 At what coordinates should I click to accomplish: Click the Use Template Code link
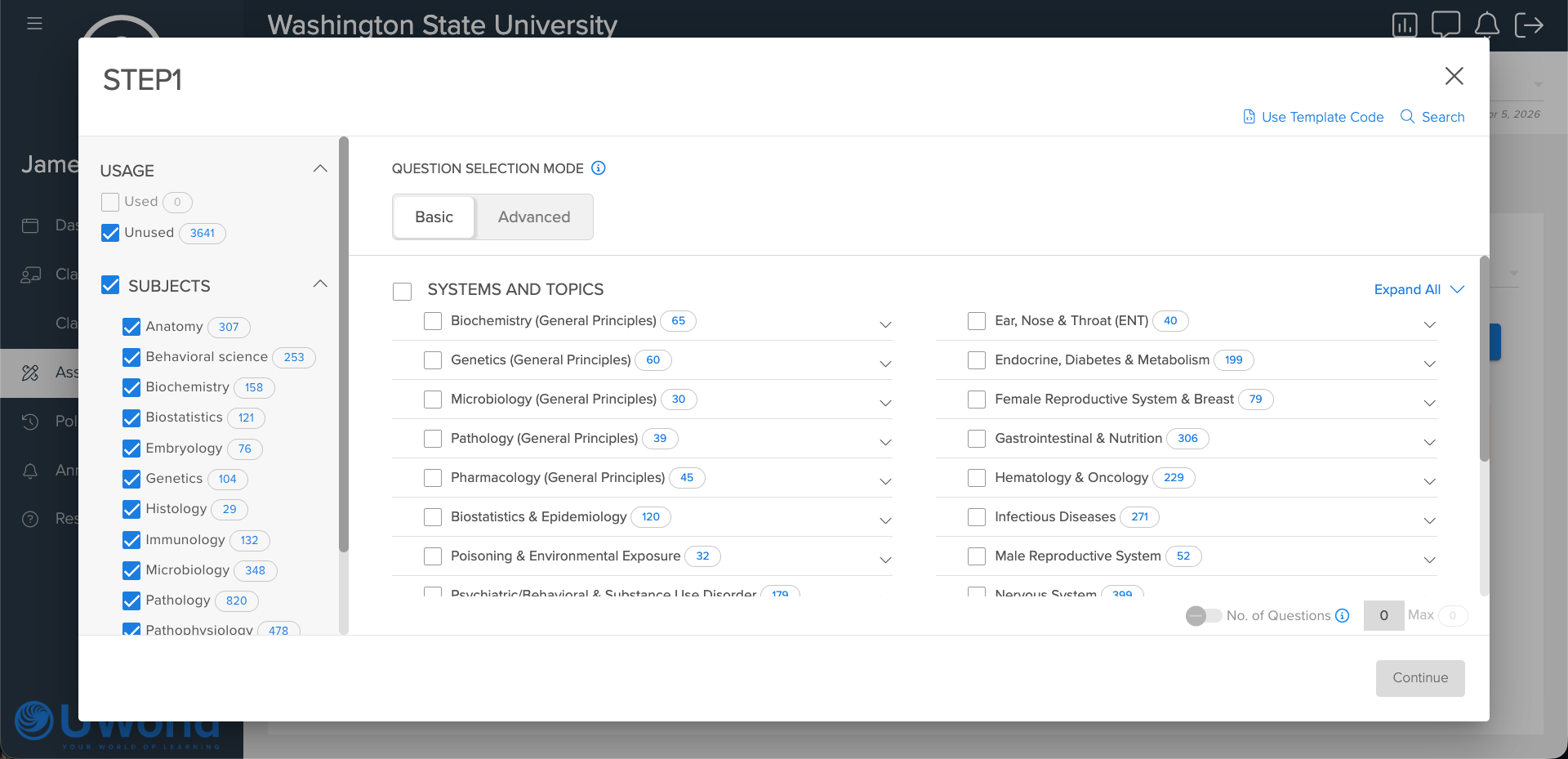point(1313,117)
